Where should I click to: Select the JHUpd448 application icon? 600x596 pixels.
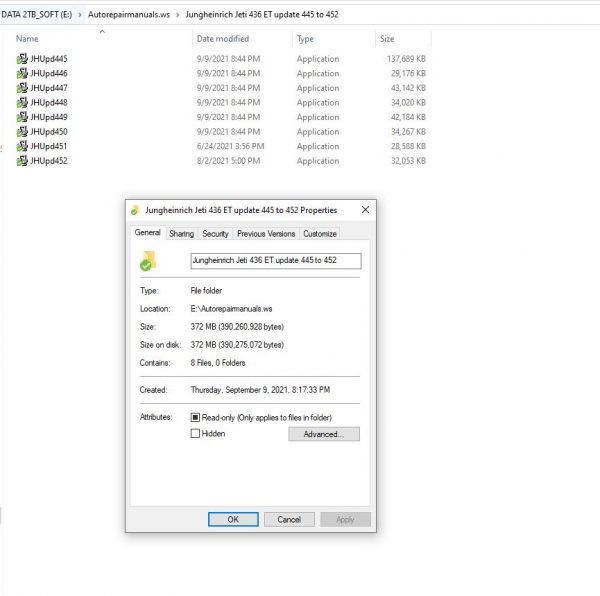22,102
